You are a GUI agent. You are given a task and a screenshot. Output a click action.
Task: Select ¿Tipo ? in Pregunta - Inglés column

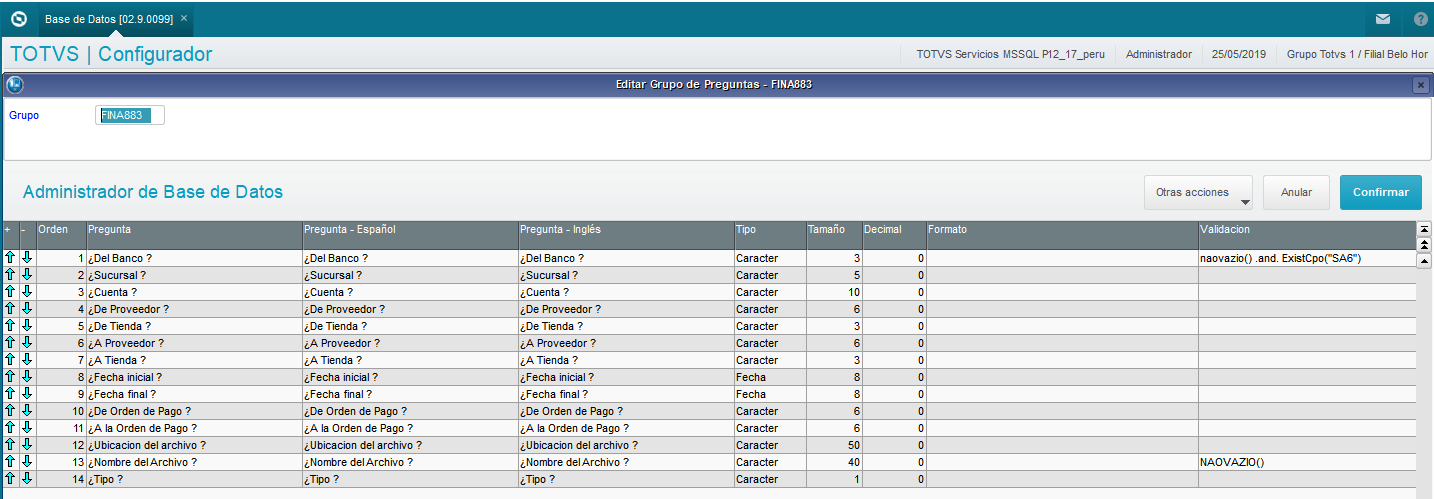point(626,479)
